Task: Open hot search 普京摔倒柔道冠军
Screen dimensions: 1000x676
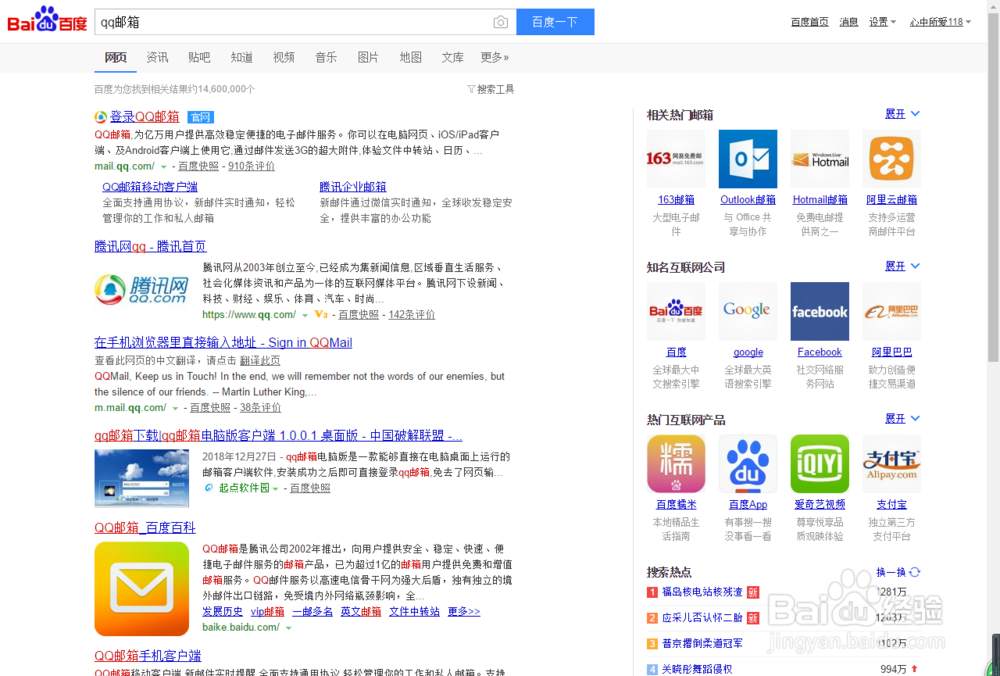Action: click(x=702, y=643)
